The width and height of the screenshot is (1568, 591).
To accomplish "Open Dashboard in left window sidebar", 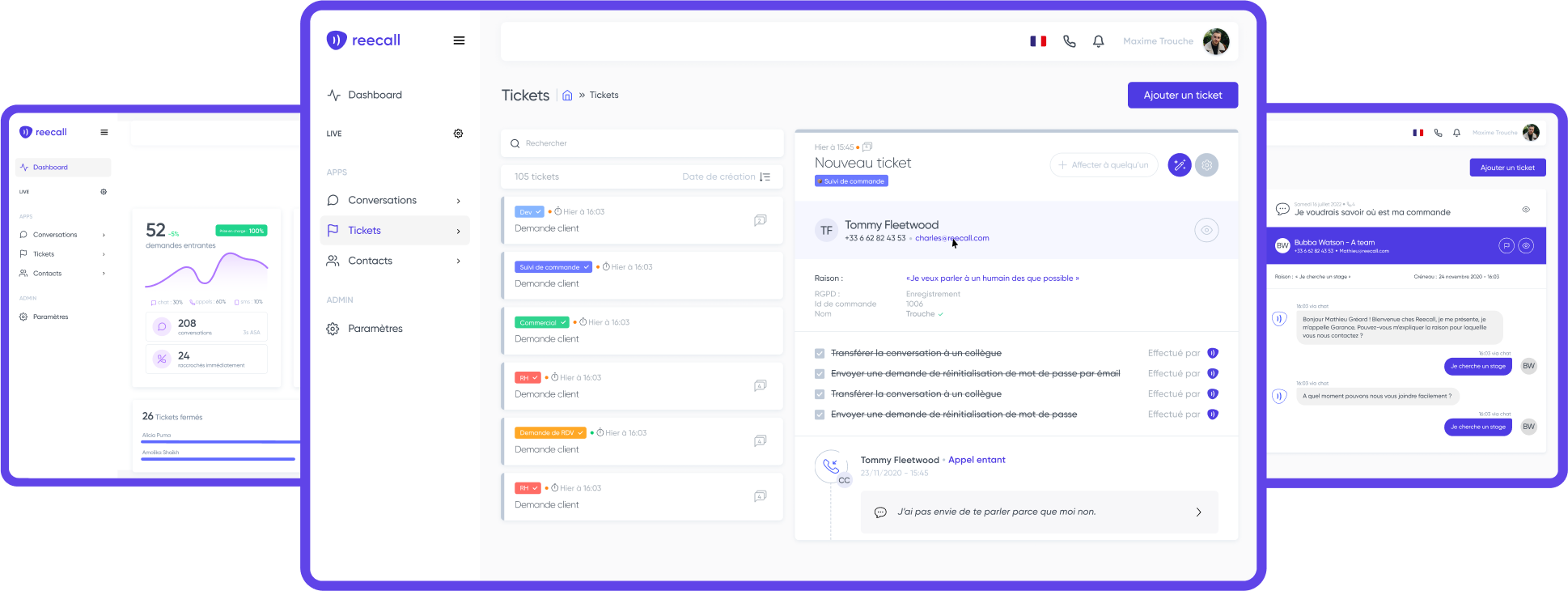I will pos(63,168).
